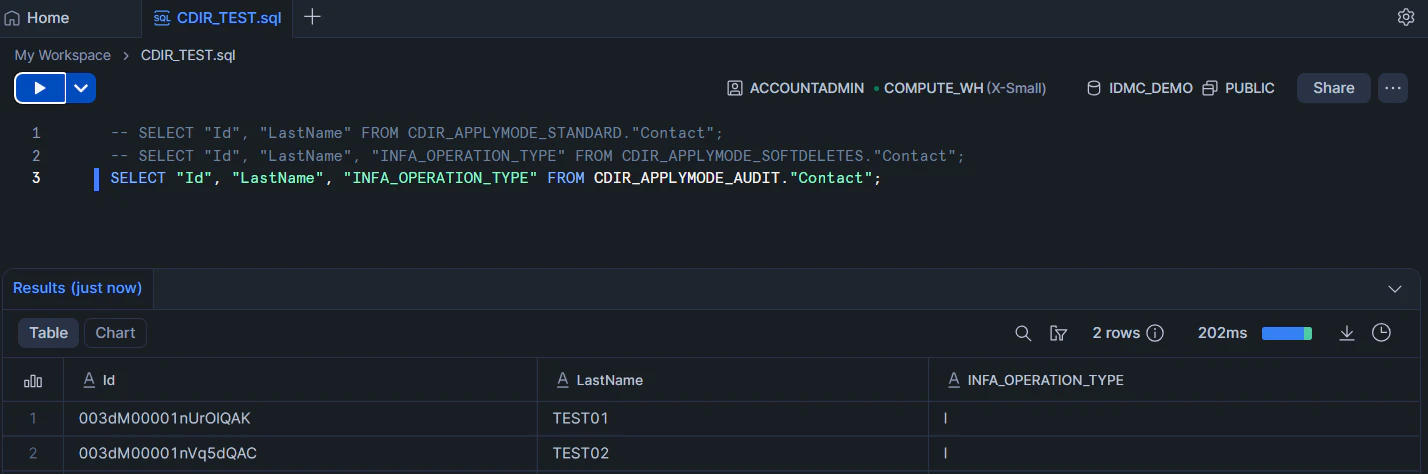Click the query duration progress bar

click(1287, 333)
